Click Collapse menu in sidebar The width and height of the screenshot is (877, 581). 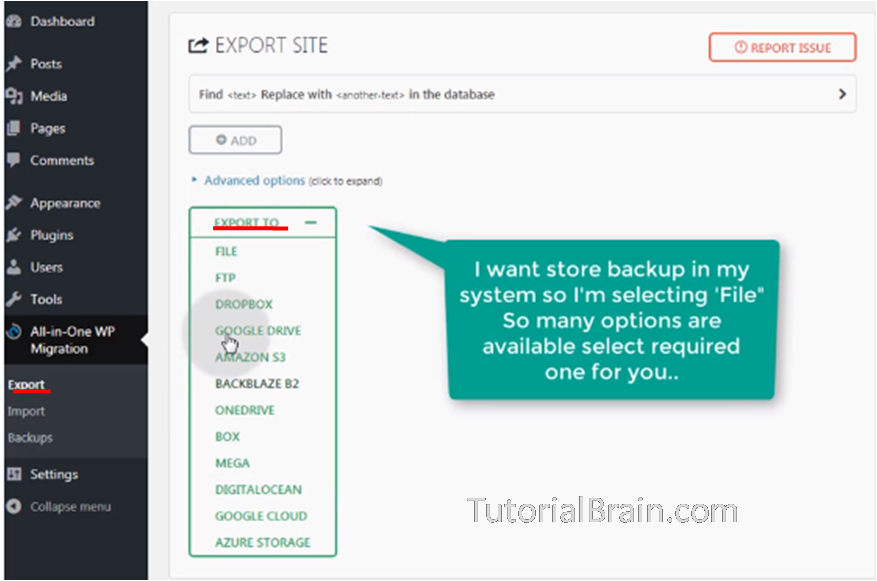click(x=70, y=507)
